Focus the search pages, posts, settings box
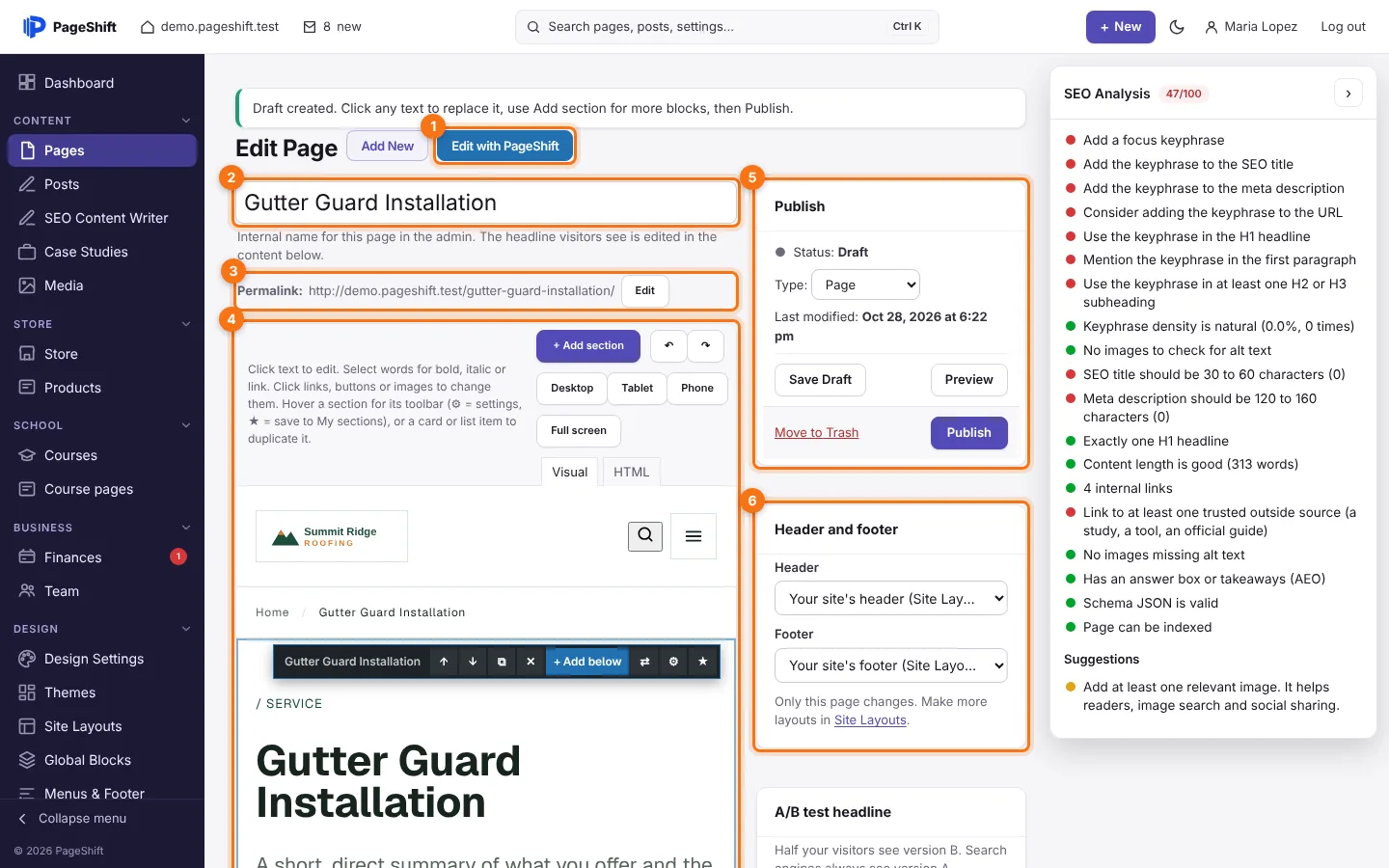This screenshot has width=1389, height=868. point(727,27)
